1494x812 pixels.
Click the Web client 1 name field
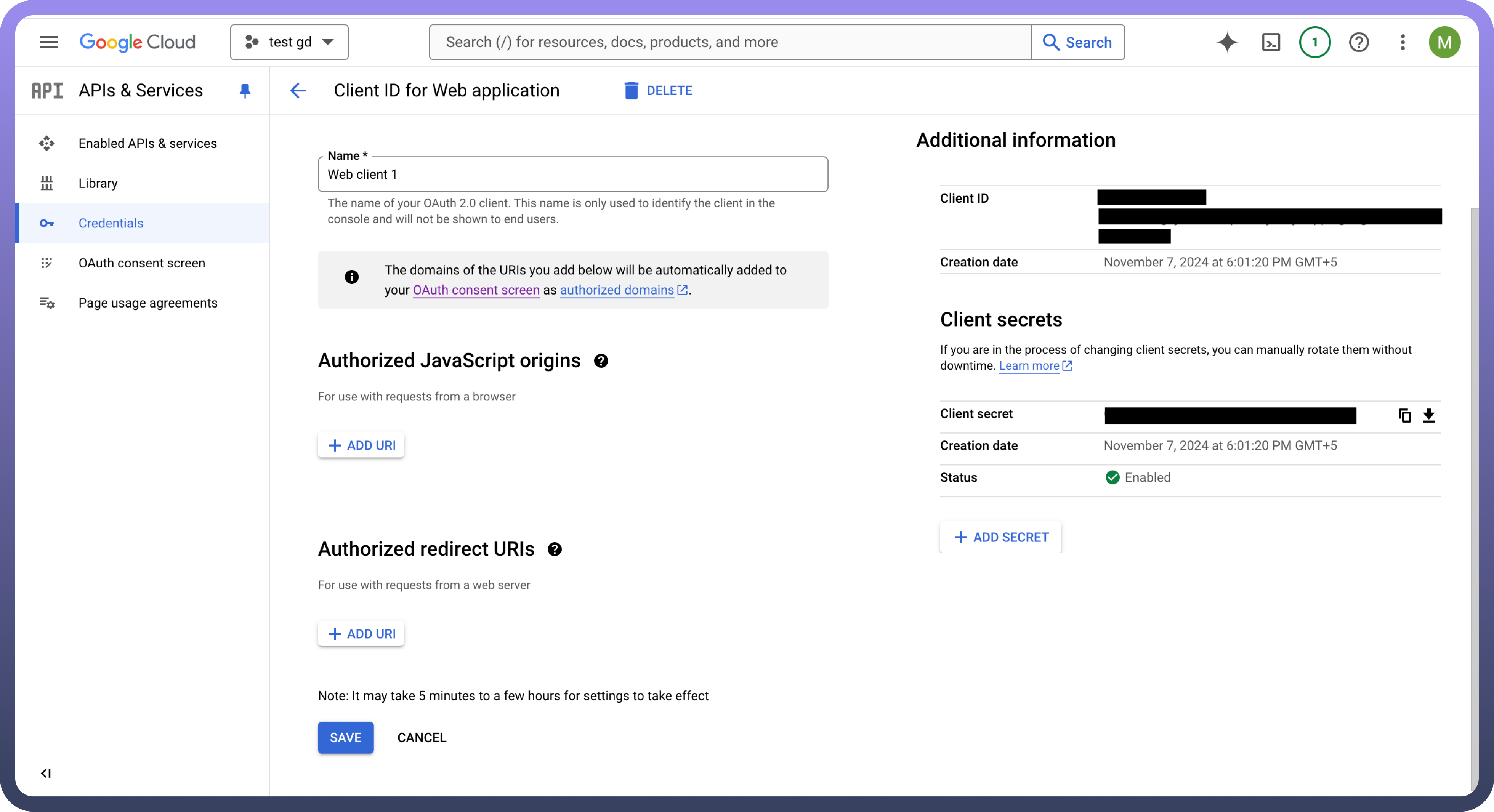(x=572, y=175)
